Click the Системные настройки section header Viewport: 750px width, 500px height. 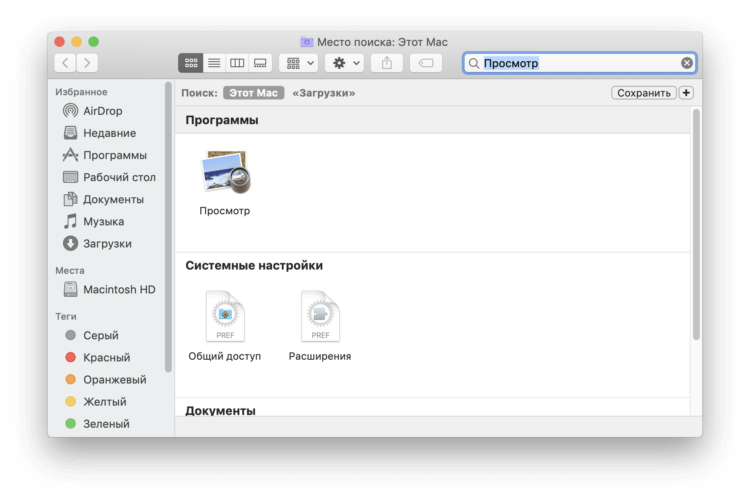pyautogui.click(x=254, y=266)
